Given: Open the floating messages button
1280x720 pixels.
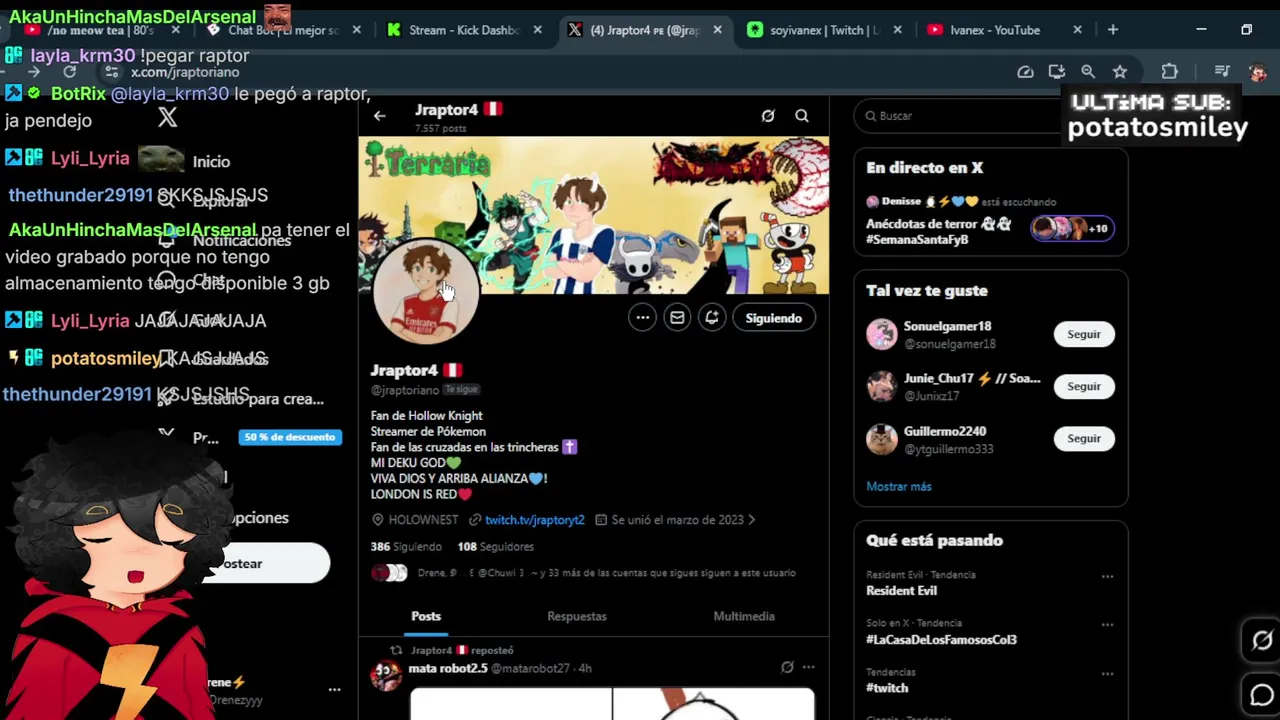Looking at the screenshot, I should 1262,694.
